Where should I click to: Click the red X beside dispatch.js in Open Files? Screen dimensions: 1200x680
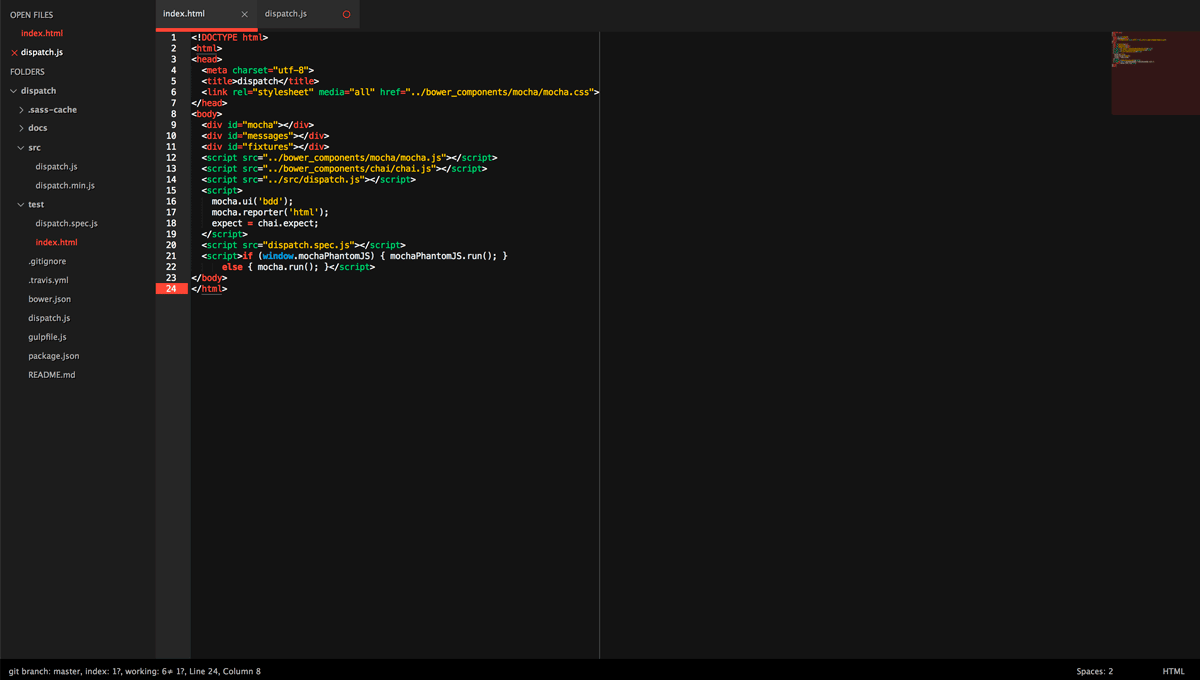pyautogui.click(x=14, y=52)
